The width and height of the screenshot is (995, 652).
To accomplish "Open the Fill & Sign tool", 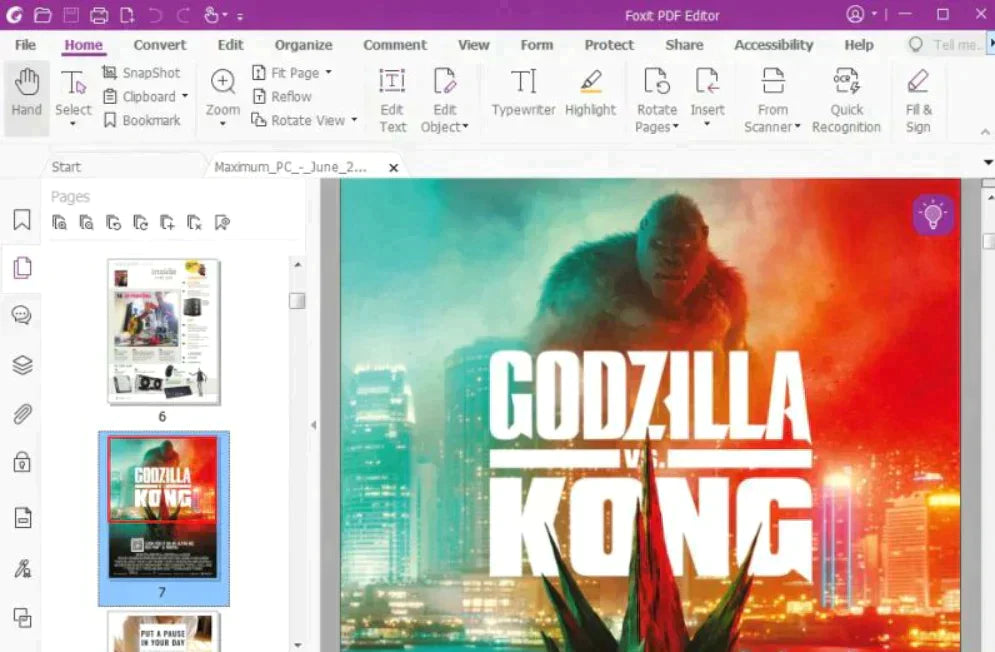I will click(x=918, y=100).
